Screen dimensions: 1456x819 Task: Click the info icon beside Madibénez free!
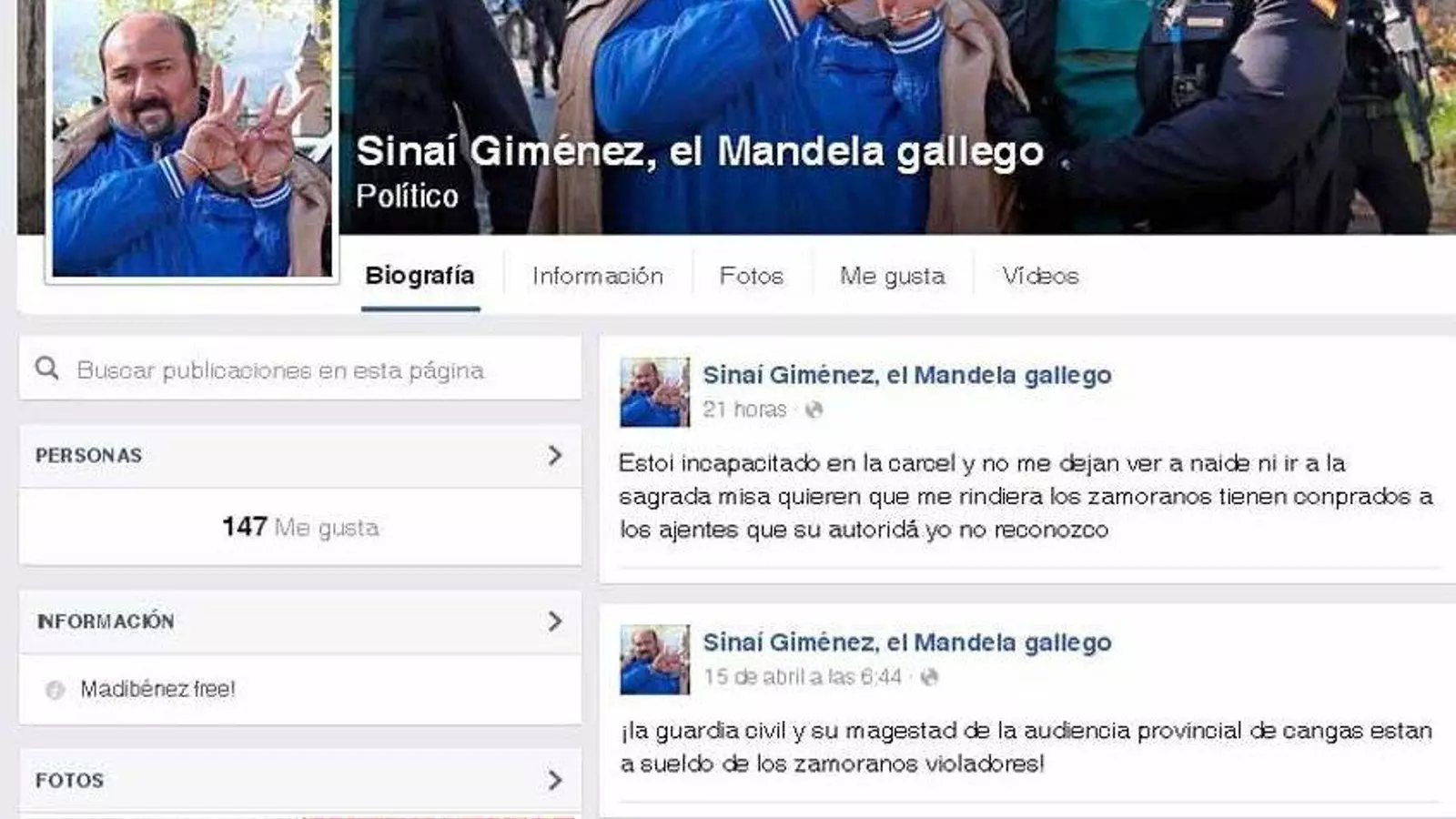click(55, 690)
